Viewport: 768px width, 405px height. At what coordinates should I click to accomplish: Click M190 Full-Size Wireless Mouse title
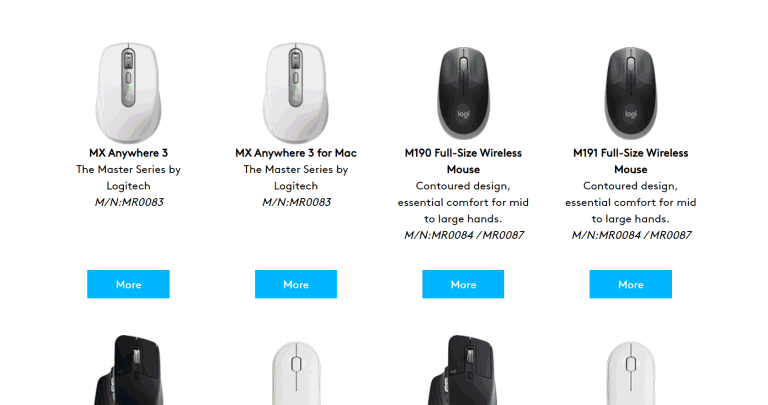463,161
